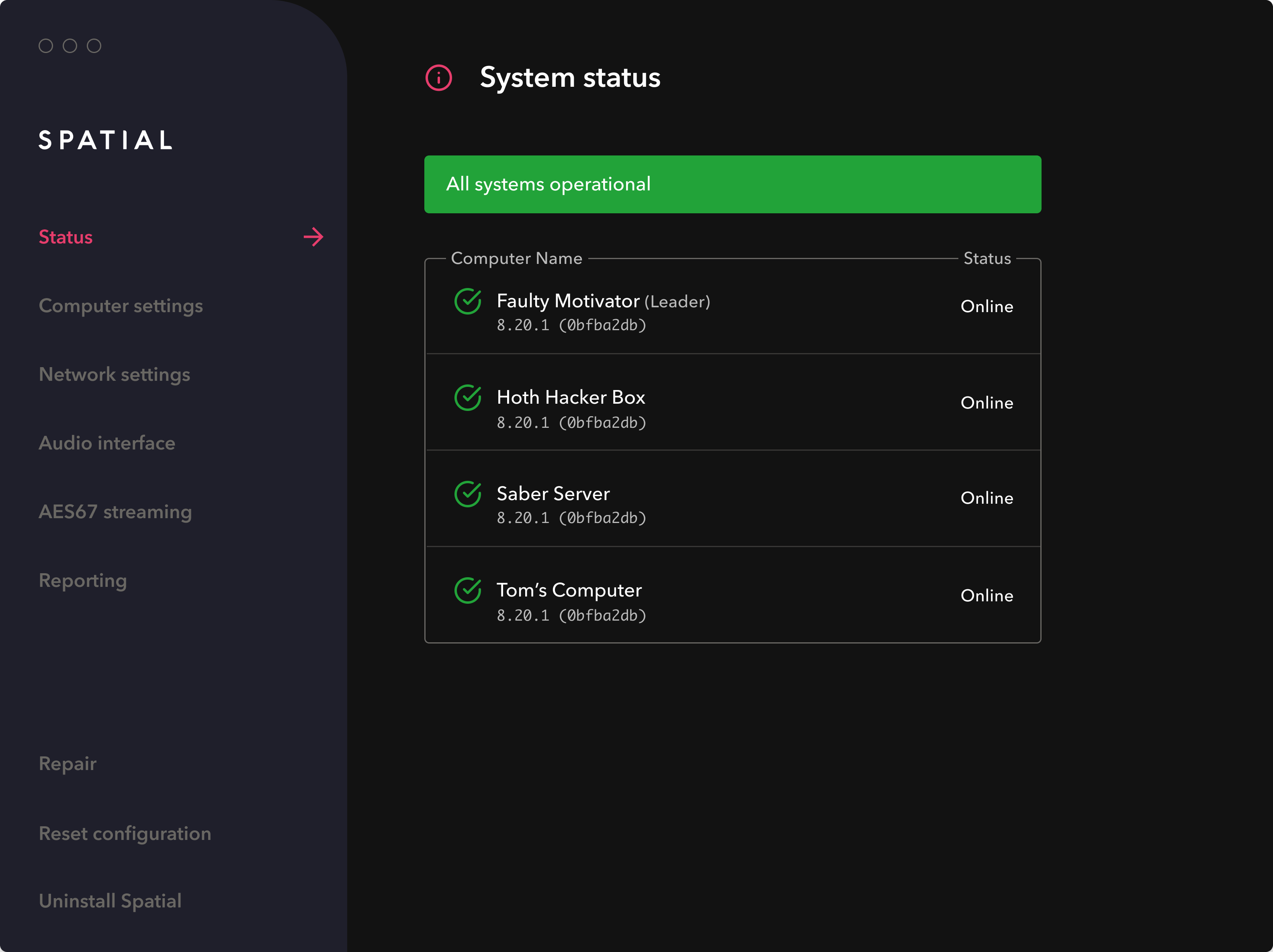
Task: Click Reset configuration
Action: [125, 833]
